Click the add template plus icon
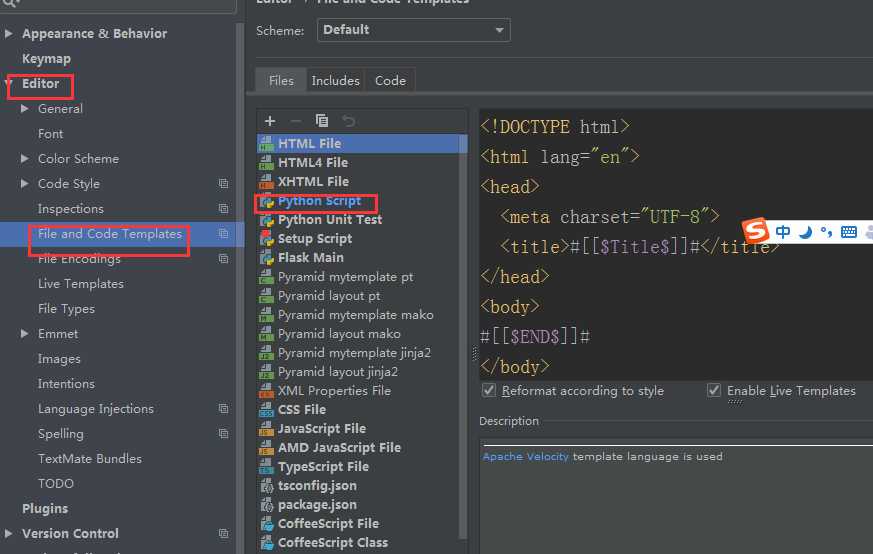This screenshot has height=554, width=873. tap(270, 121)
